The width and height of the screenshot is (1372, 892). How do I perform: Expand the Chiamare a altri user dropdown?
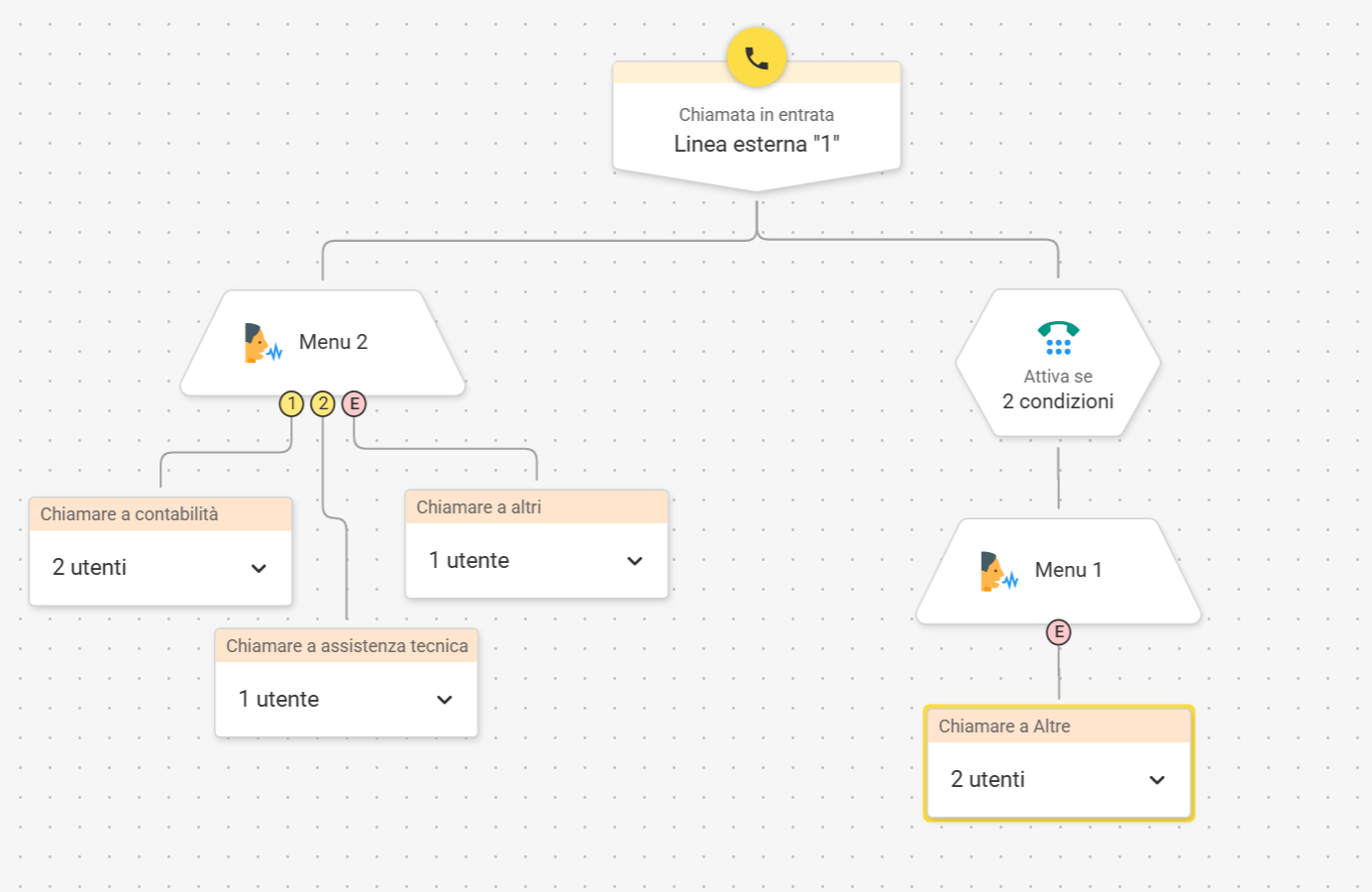(635, 561)
